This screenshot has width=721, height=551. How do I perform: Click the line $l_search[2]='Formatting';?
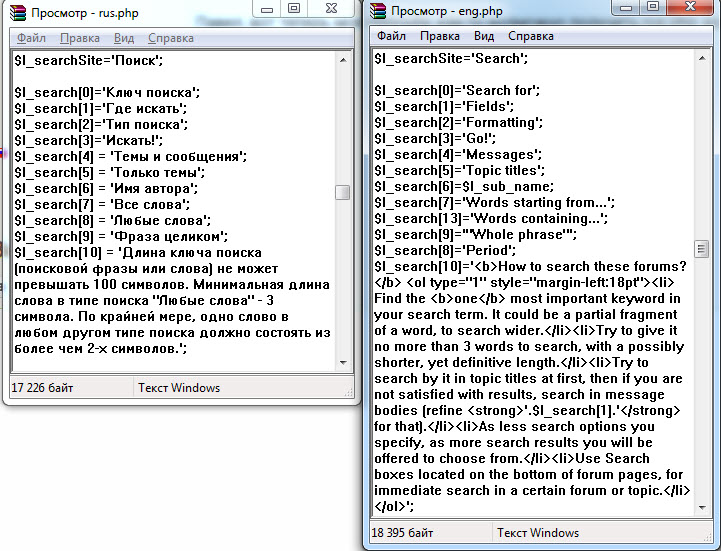pos(458,122)
